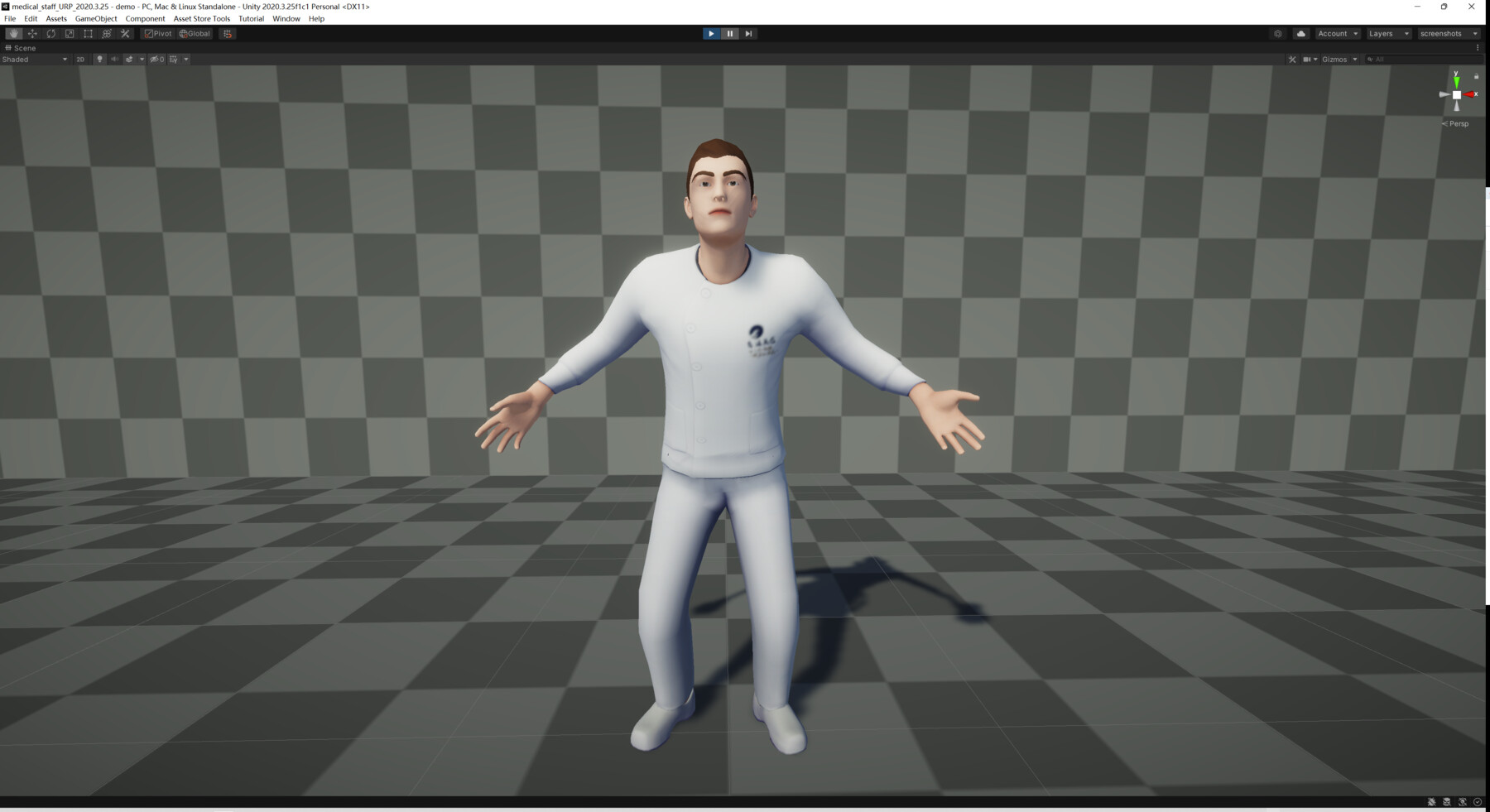Pause the running game

tap(730, 34)
